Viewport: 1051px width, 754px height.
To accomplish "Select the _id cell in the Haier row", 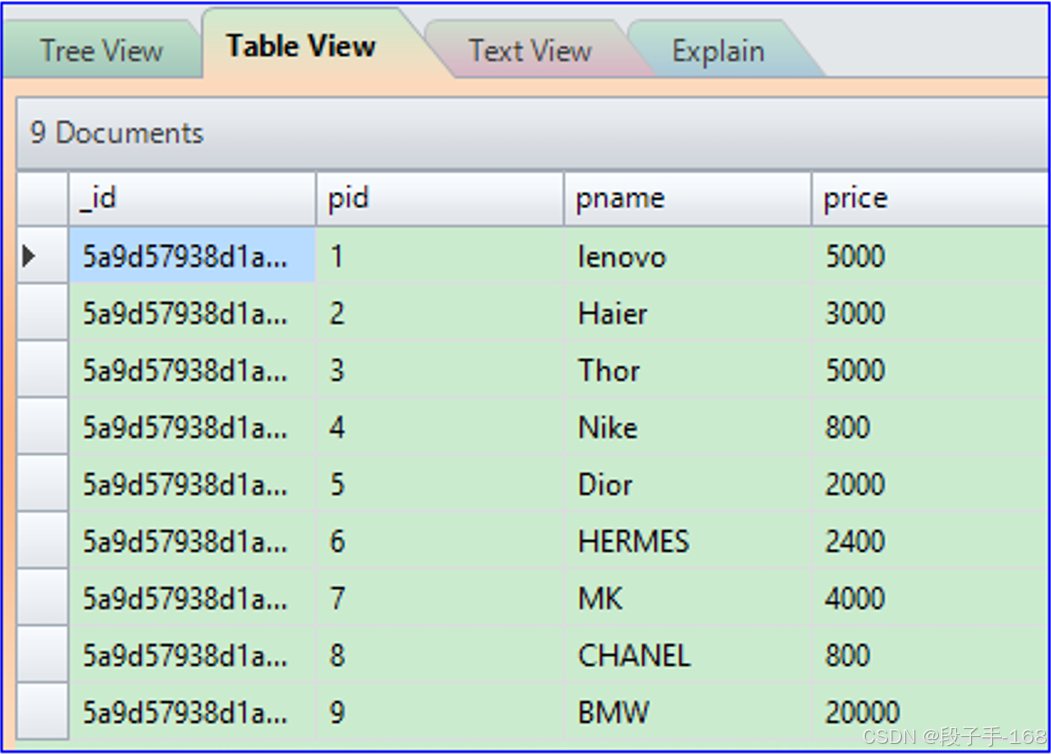I will coord(192,312).
